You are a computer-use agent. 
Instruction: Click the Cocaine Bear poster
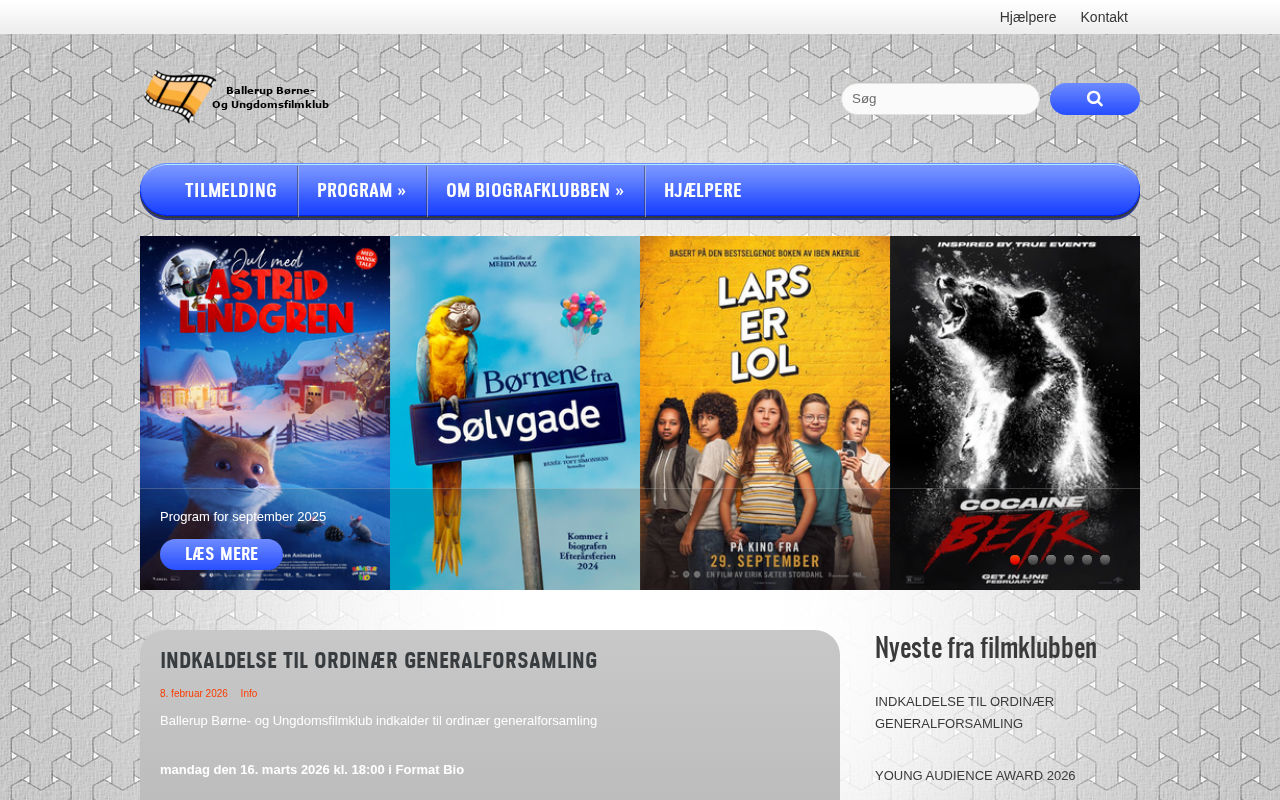pyautogui.click(x=1015, y=413)
